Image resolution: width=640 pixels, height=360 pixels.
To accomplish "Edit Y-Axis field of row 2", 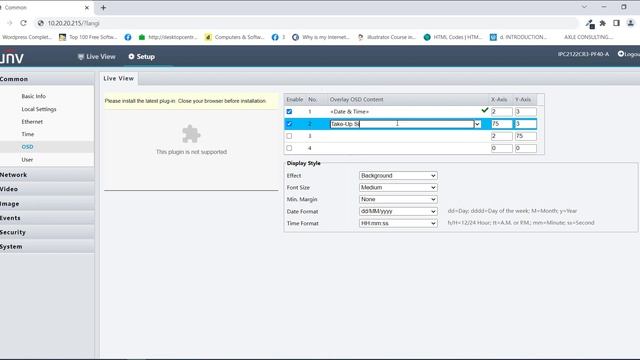I will click(x=525, y=124).
